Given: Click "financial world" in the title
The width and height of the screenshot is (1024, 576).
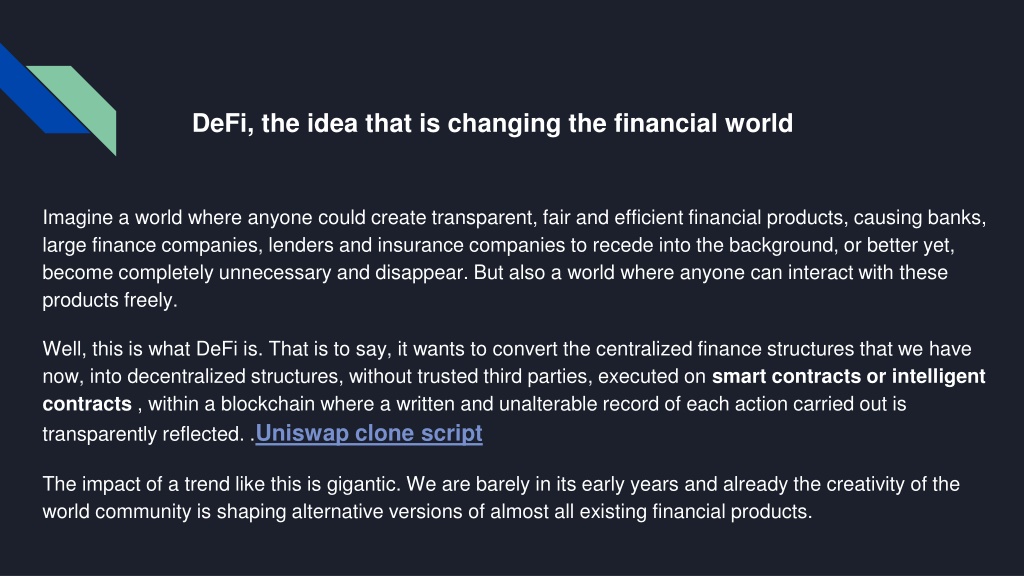Looking at the screenshot, I should pos(703,123).
